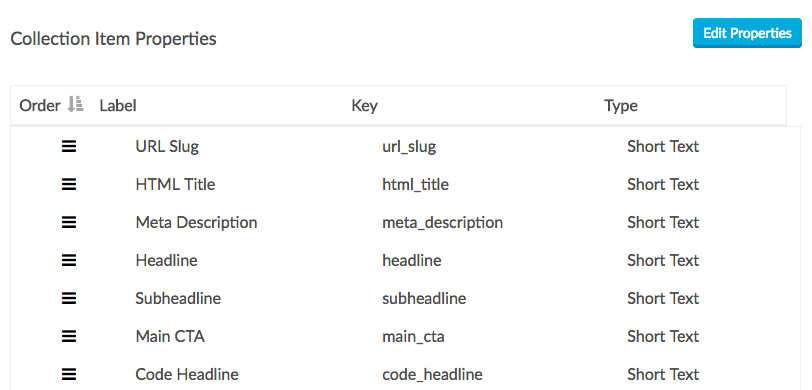Select the Headline label cell
Viewport: 812px width, 390px height.
pos(166,260)
